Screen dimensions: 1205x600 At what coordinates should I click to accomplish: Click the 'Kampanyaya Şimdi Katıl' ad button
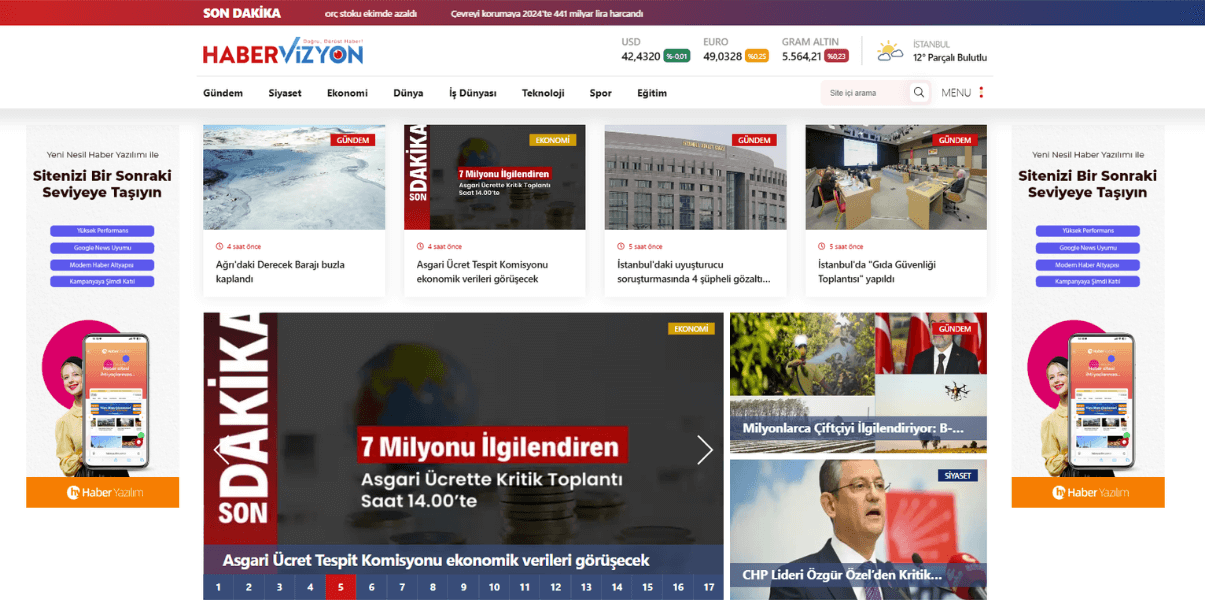click(102, 281)
